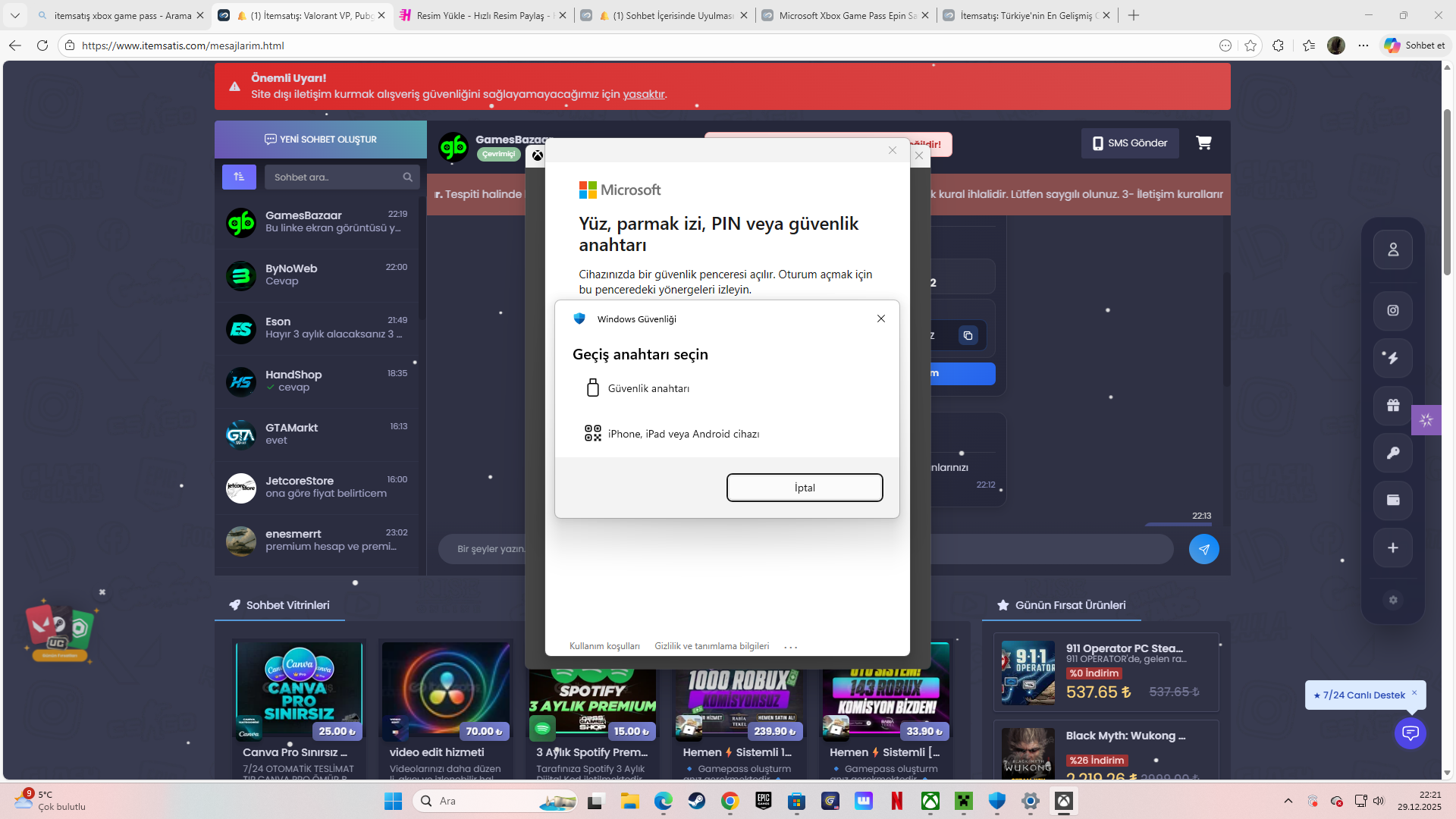Screen dimensions: 1456x819
Task: Click the İptal button in Windows Güvenliği
Action: (x=805, y=488)
